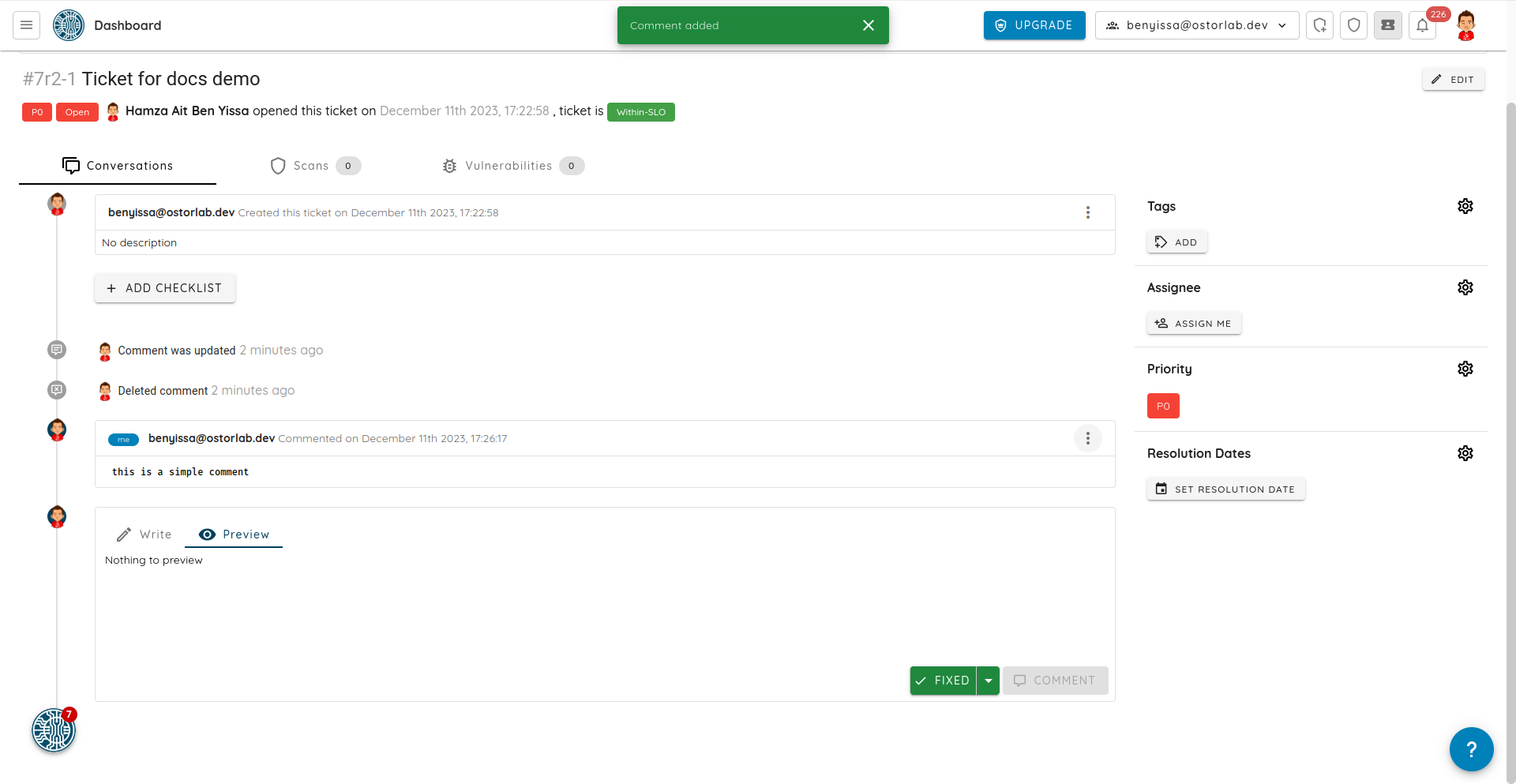Viewport: 1516px width, 784px height.
Task: Expand the organization dropdown benyissa@ostorlab.dev
Action: pyautogui.click(x=1196, y=25)
